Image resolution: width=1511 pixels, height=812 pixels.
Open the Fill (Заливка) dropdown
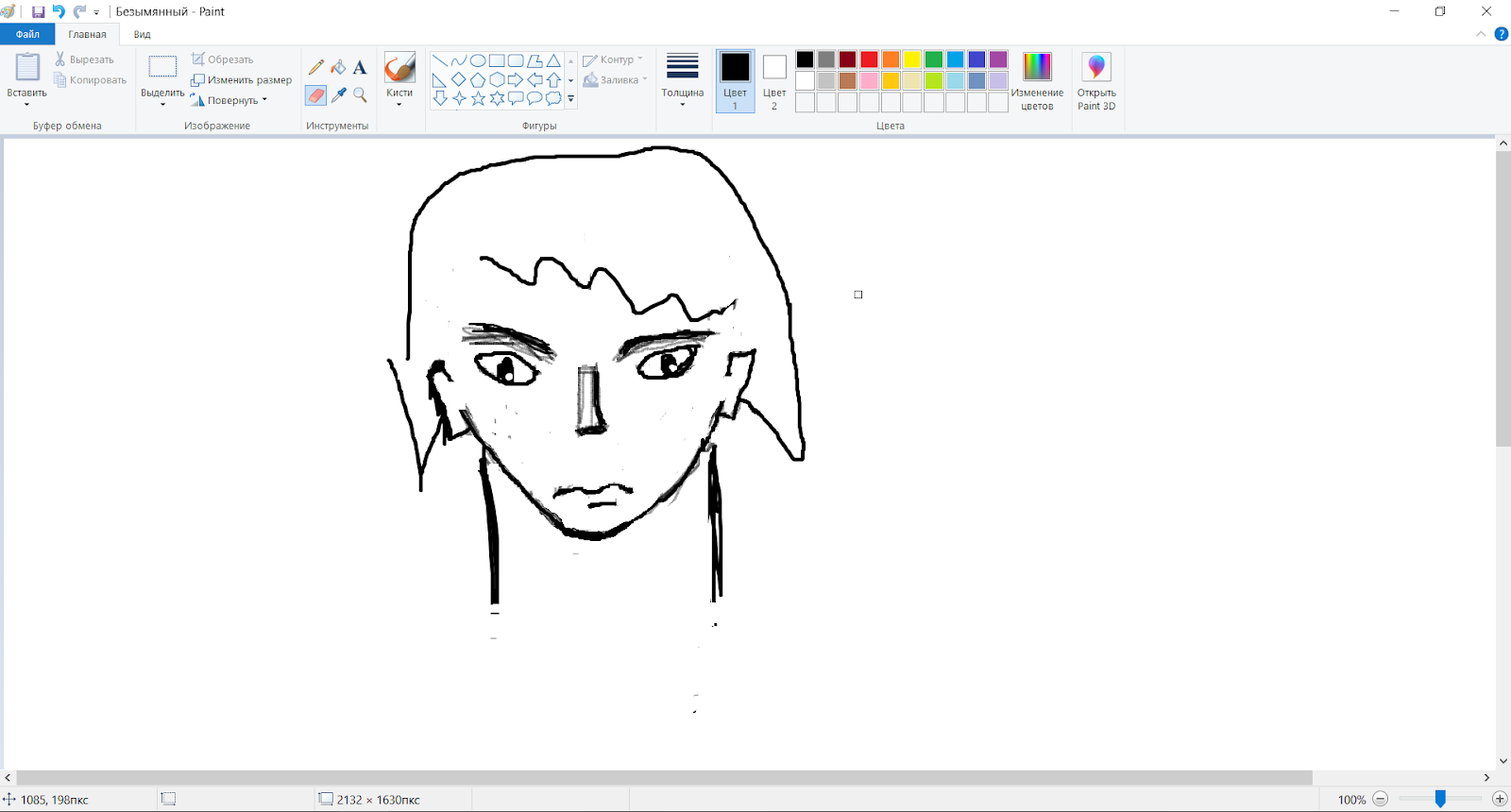(x=615, y=80)
